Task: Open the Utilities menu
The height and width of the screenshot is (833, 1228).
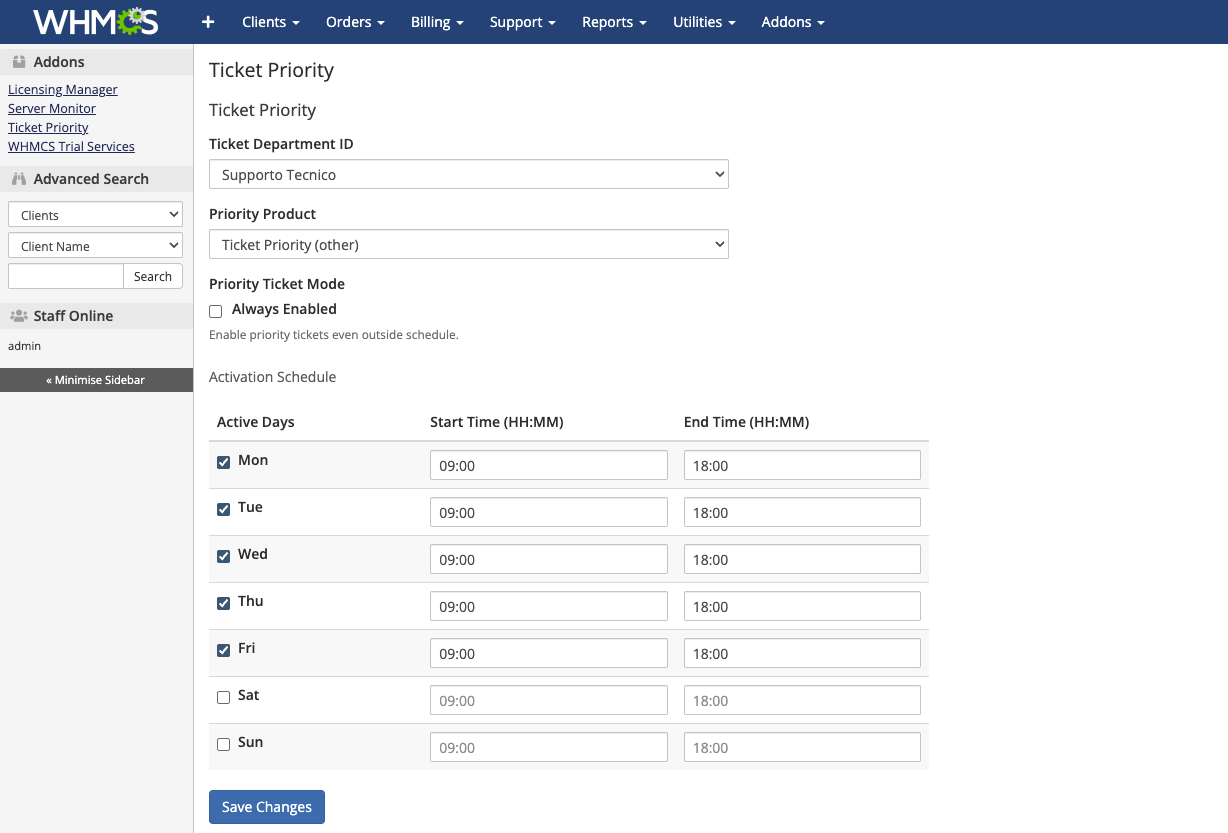Action: 704,22
